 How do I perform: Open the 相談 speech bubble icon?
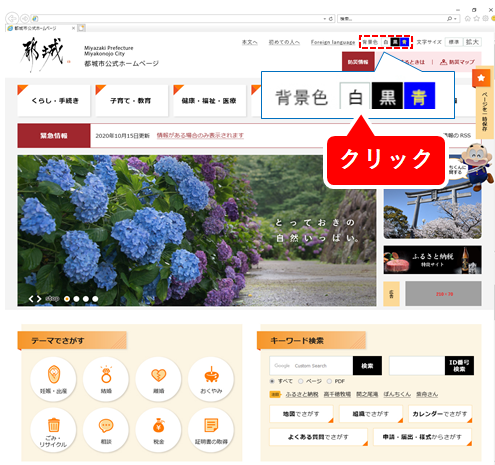tap(106, 430)
